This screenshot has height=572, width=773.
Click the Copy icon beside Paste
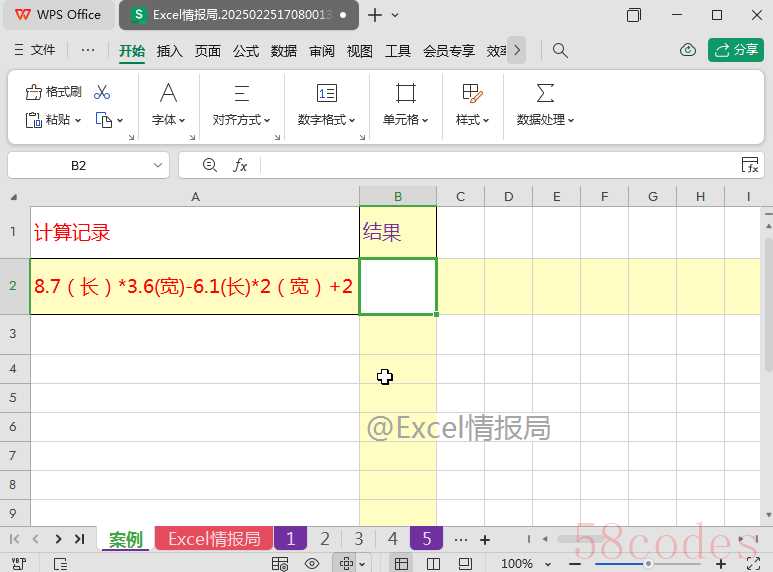pyautogui.click(x=104, y=120)
